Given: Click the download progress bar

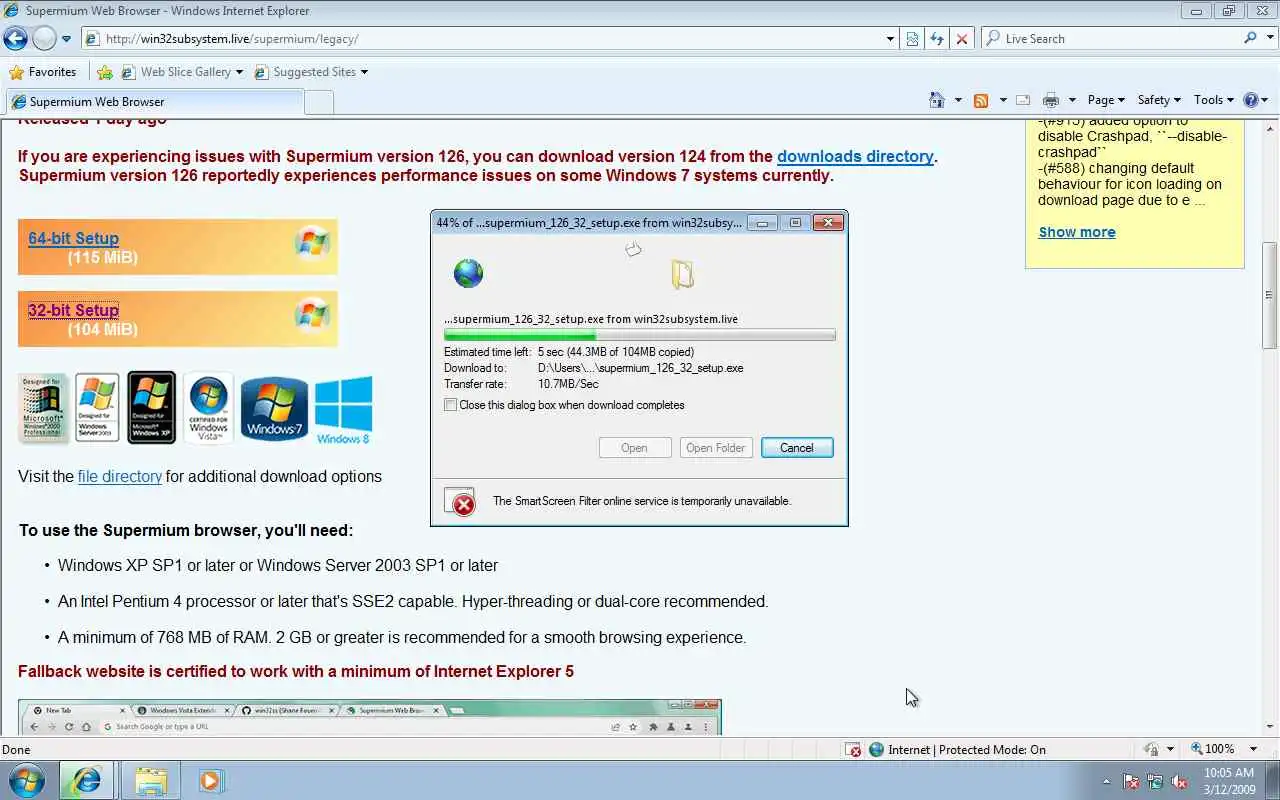Looking at the screenshot, I should (x=640, y=336).
